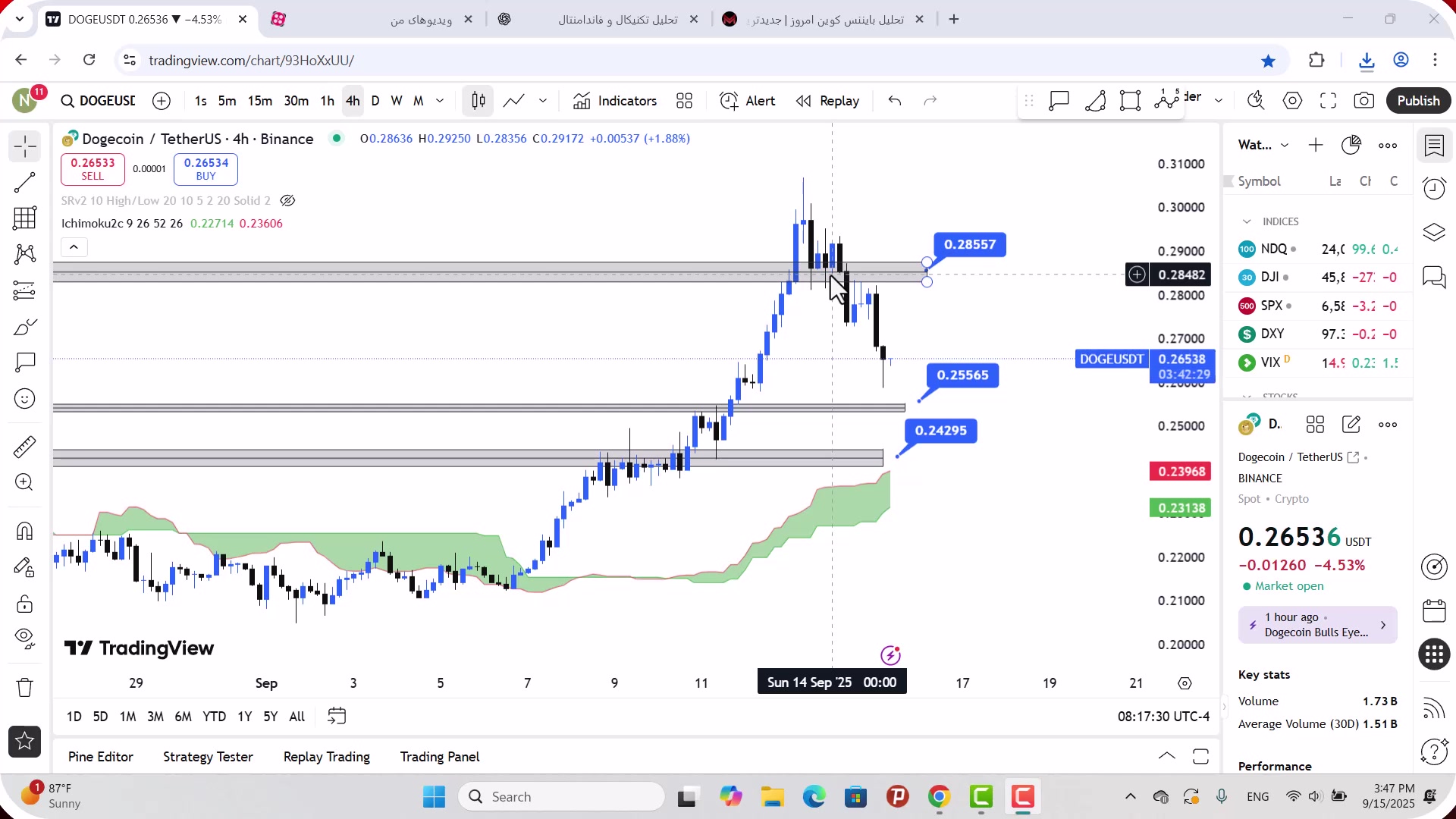This screenshot has width=1456, height=819.
Task: Open the Fibonacci retracement tool group
Action: coord(25,218)
